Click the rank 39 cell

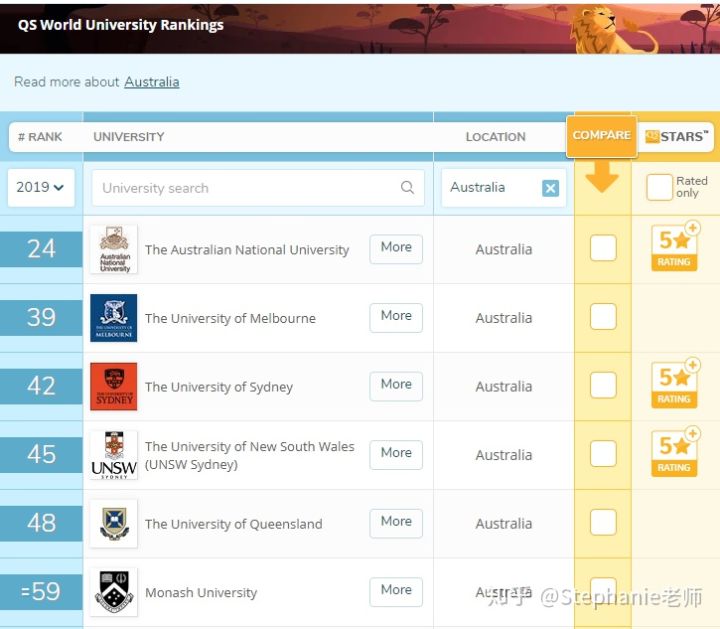coord(41,318)
